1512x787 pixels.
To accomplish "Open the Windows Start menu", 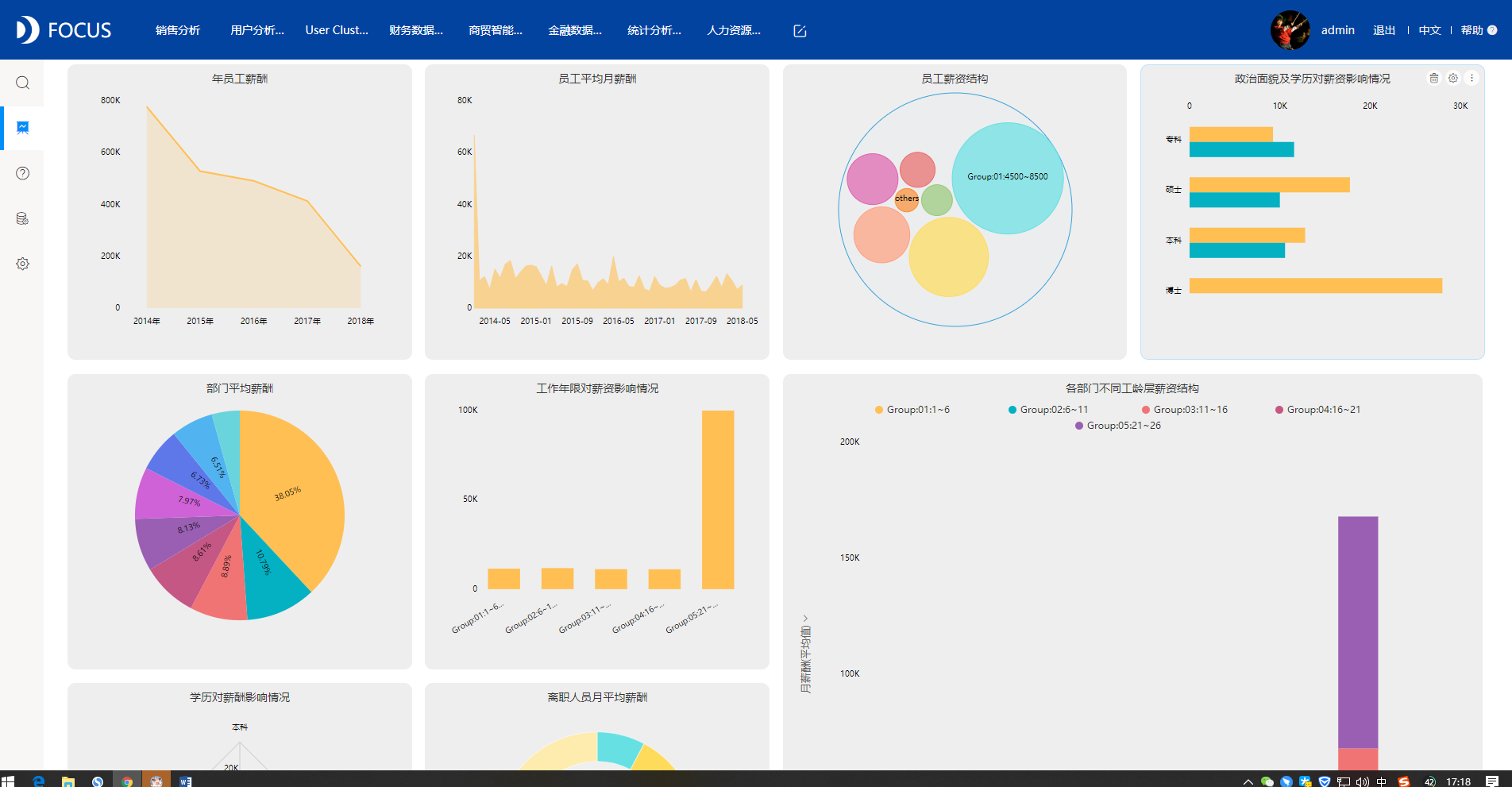I will pos(8,781).
